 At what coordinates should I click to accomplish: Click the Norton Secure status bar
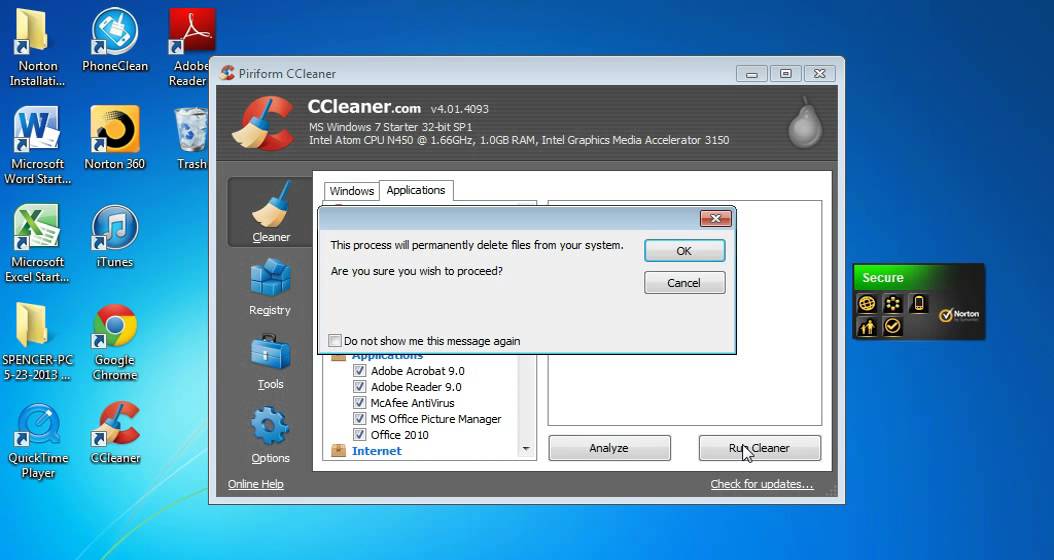coord(918,278)
